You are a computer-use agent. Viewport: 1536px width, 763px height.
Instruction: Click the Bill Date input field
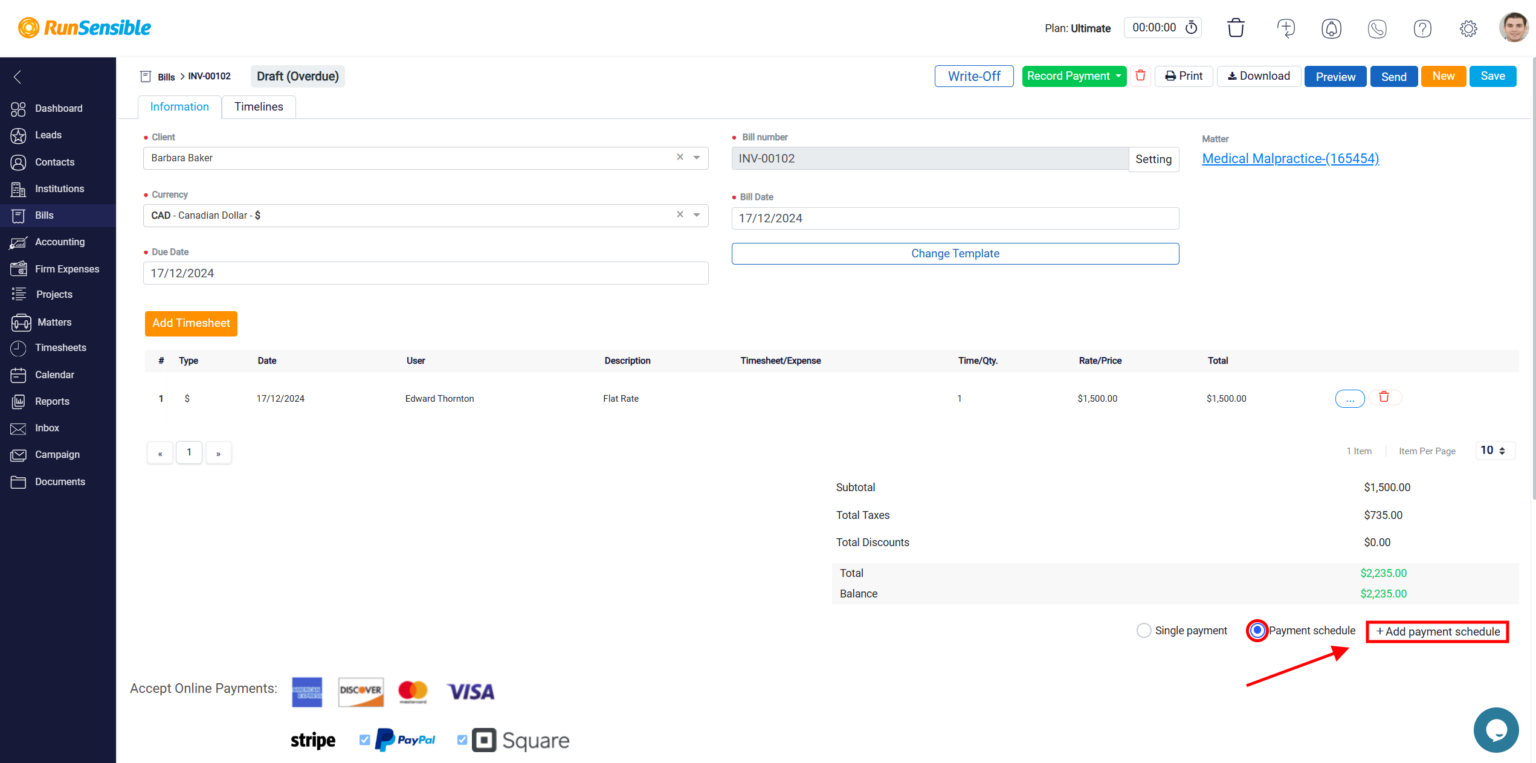(955, 218)
